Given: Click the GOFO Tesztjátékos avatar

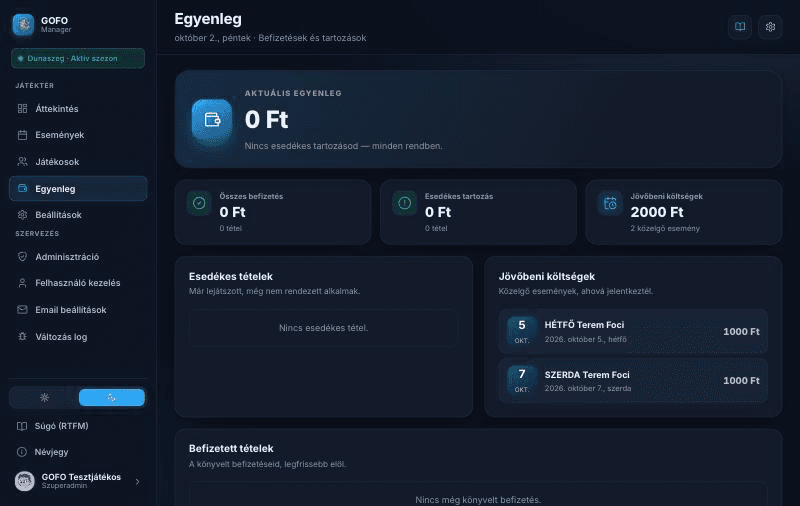Looking at the screenshot, I should (24, 481).
